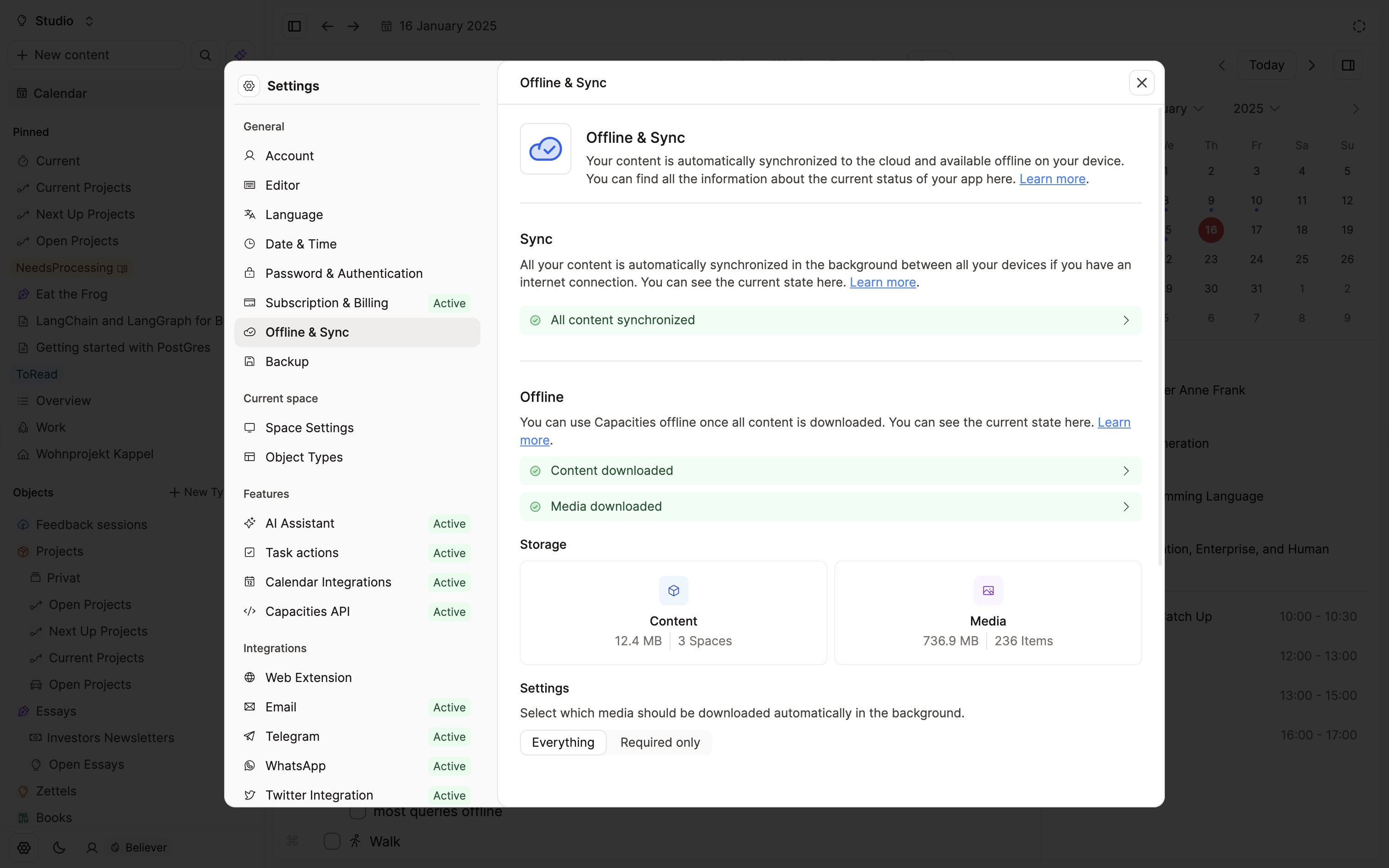Open the Subscription & Billing settings
The height and width of the screenshot is (868, 1389).
pyautogui.click(x=327, y=303)
